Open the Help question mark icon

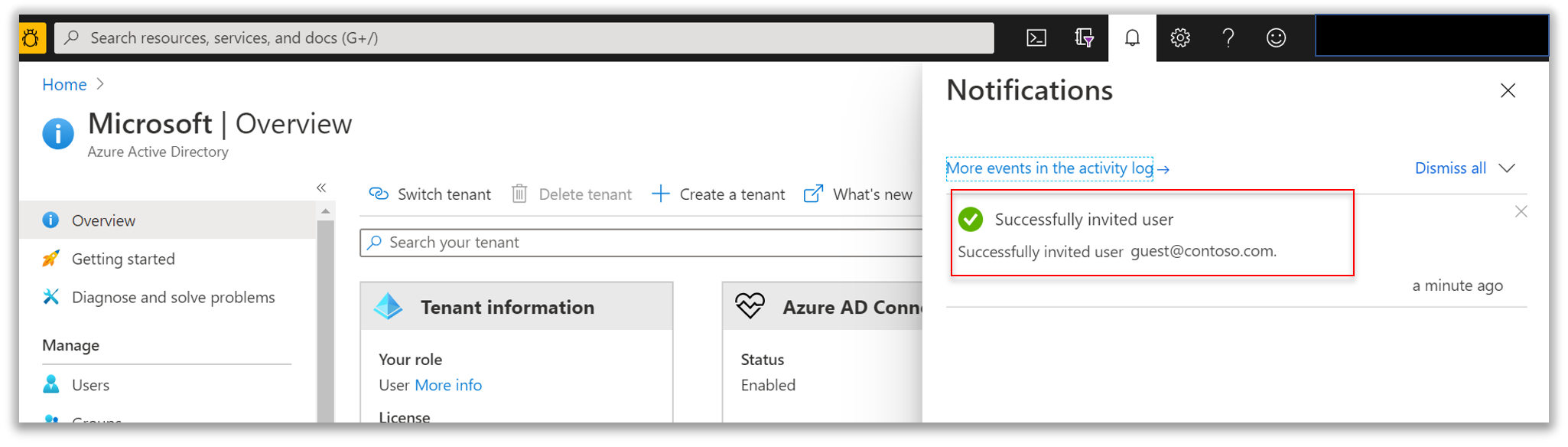1228,38
